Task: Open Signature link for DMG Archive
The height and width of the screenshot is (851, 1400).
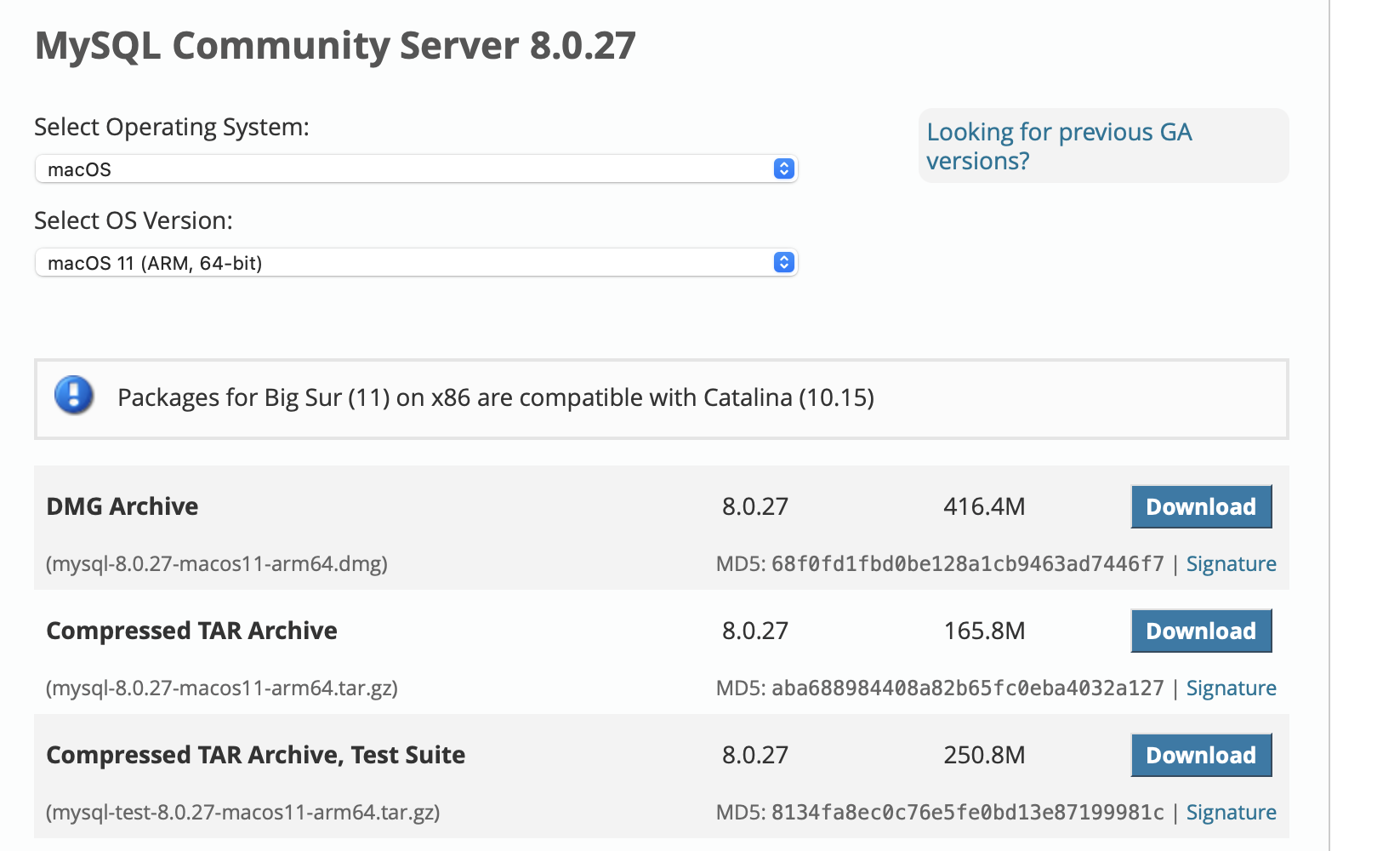Action: [1231, 563]
